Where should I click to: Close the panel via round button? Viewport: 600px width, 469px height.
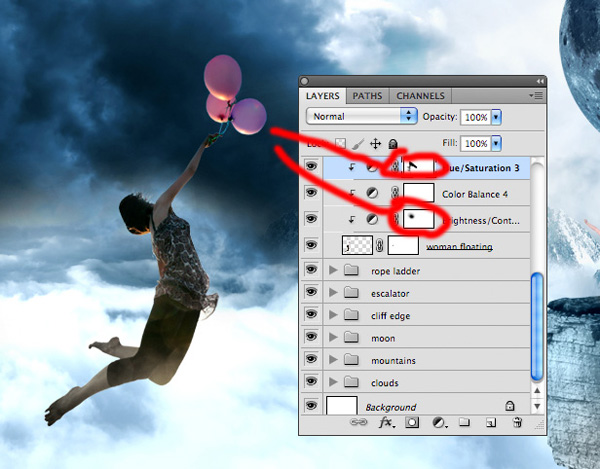305,81
